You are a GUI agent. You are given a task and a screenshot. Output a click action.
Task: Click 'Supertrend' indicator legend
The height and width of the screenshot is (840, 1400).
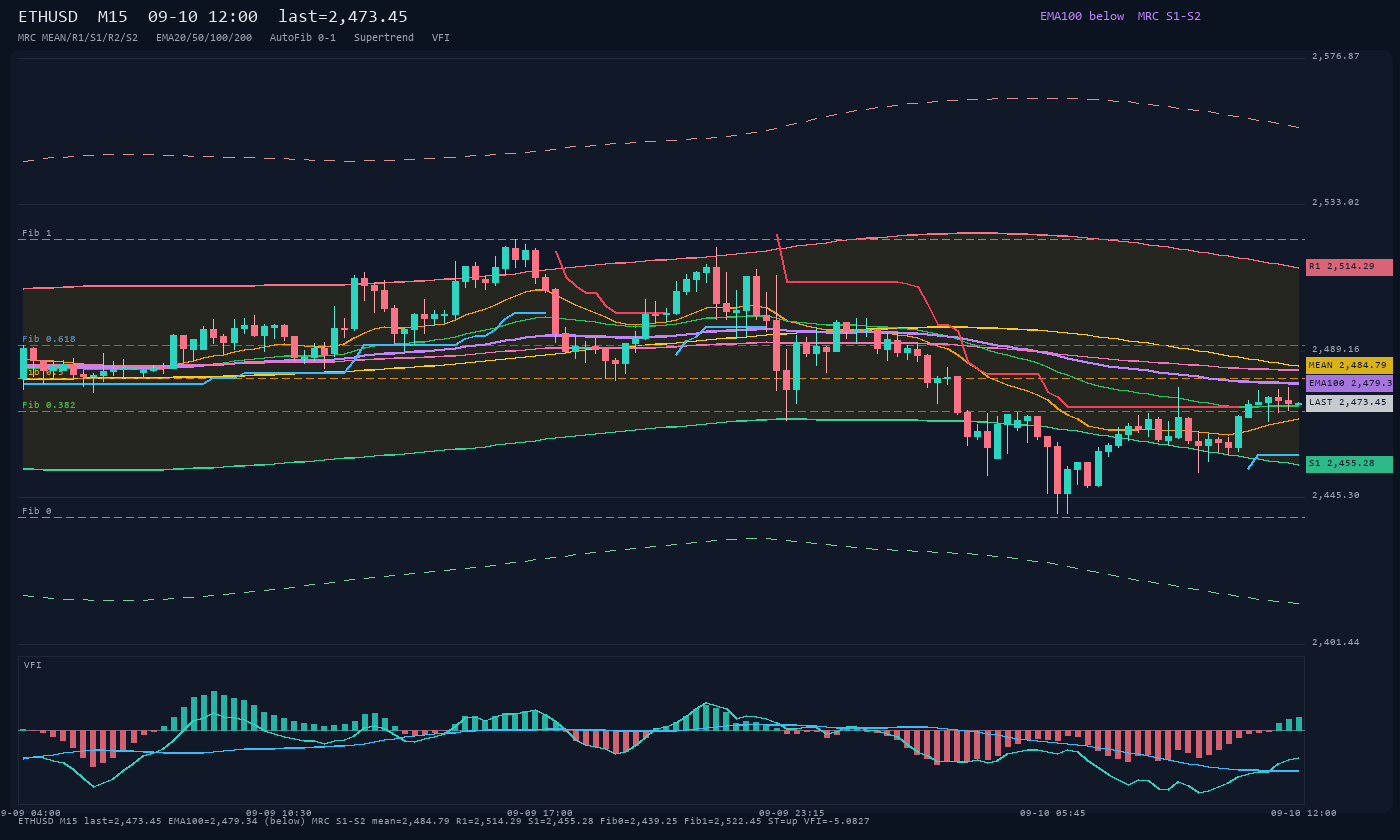(384, 37)
